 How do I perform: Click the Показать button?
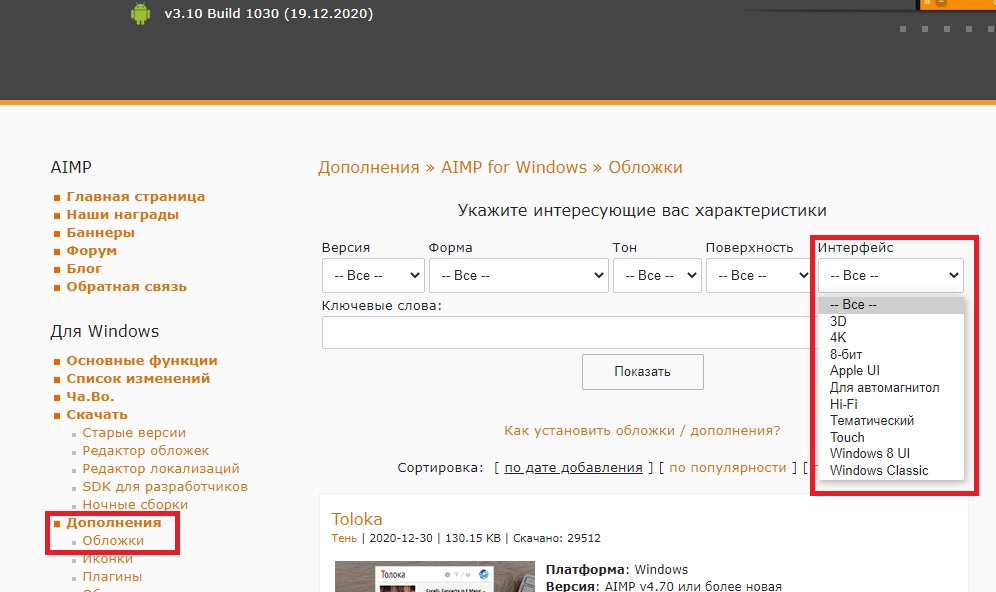click(x=642, y=372)
